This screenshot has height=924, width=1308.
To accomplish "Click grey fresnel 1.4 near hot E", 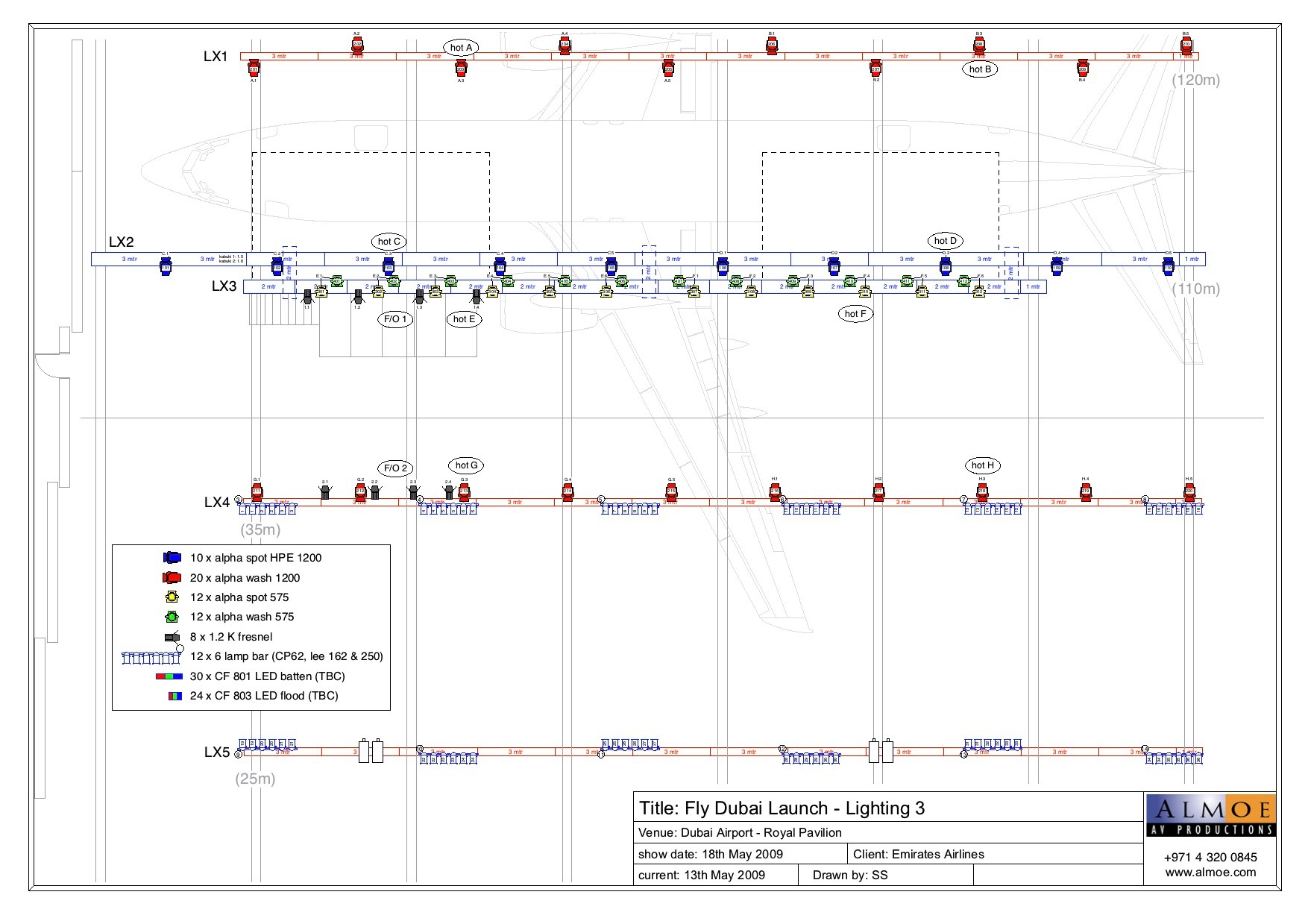I will 476,297.
